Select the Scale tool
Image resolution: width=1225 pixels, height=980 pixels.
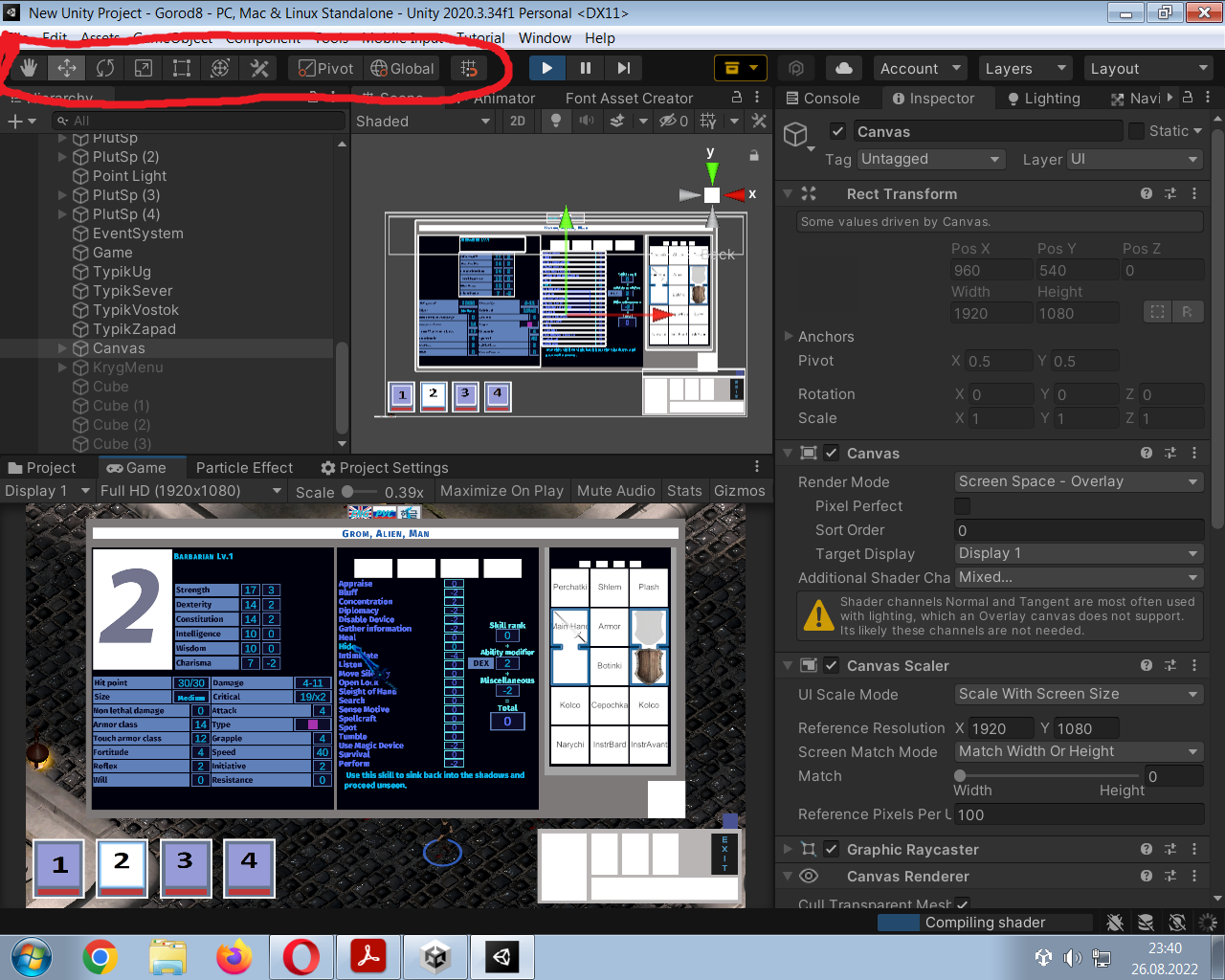tap(144, 68)
